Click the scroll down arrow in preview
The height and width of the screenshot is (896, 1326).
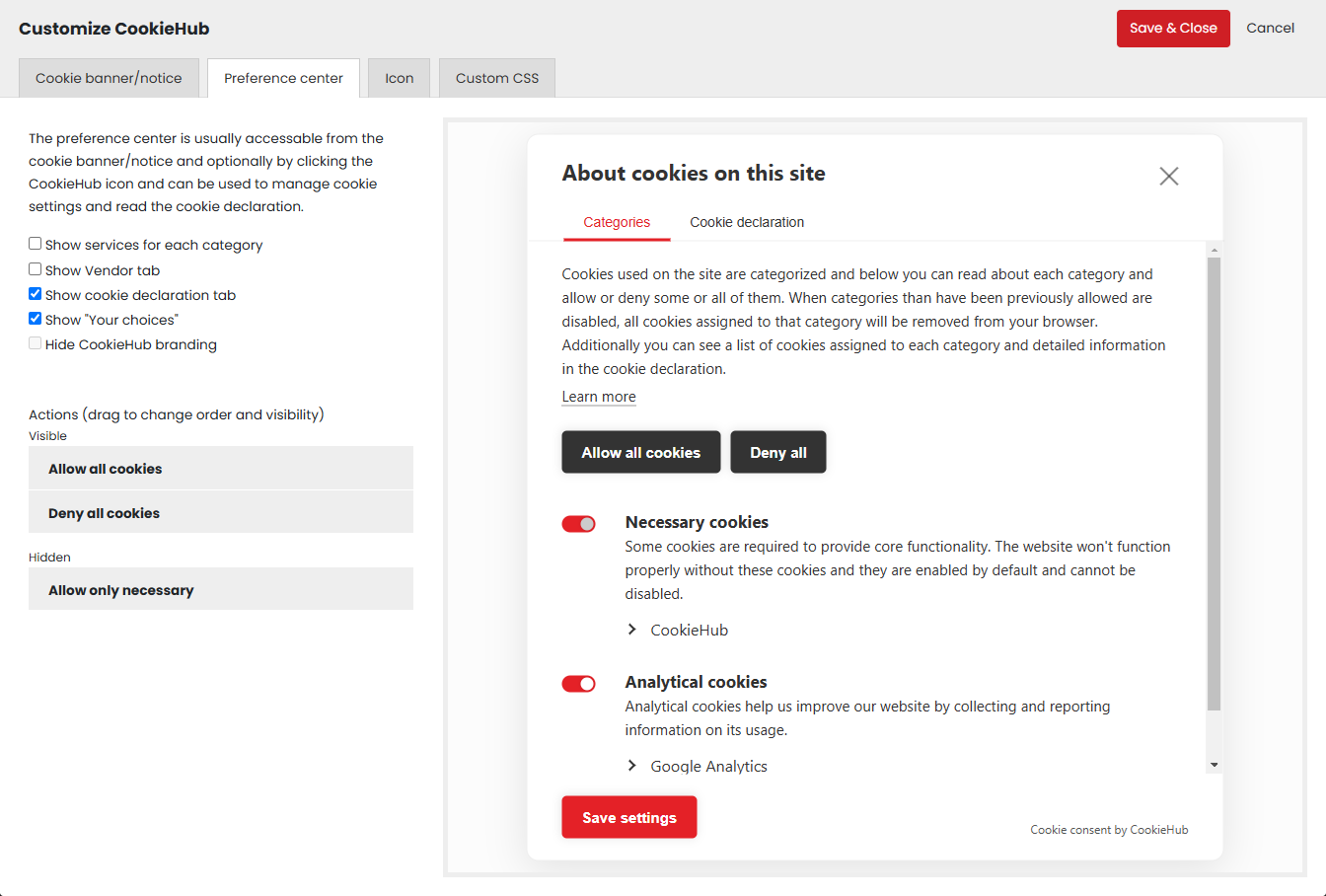[x=1214, y=765]
